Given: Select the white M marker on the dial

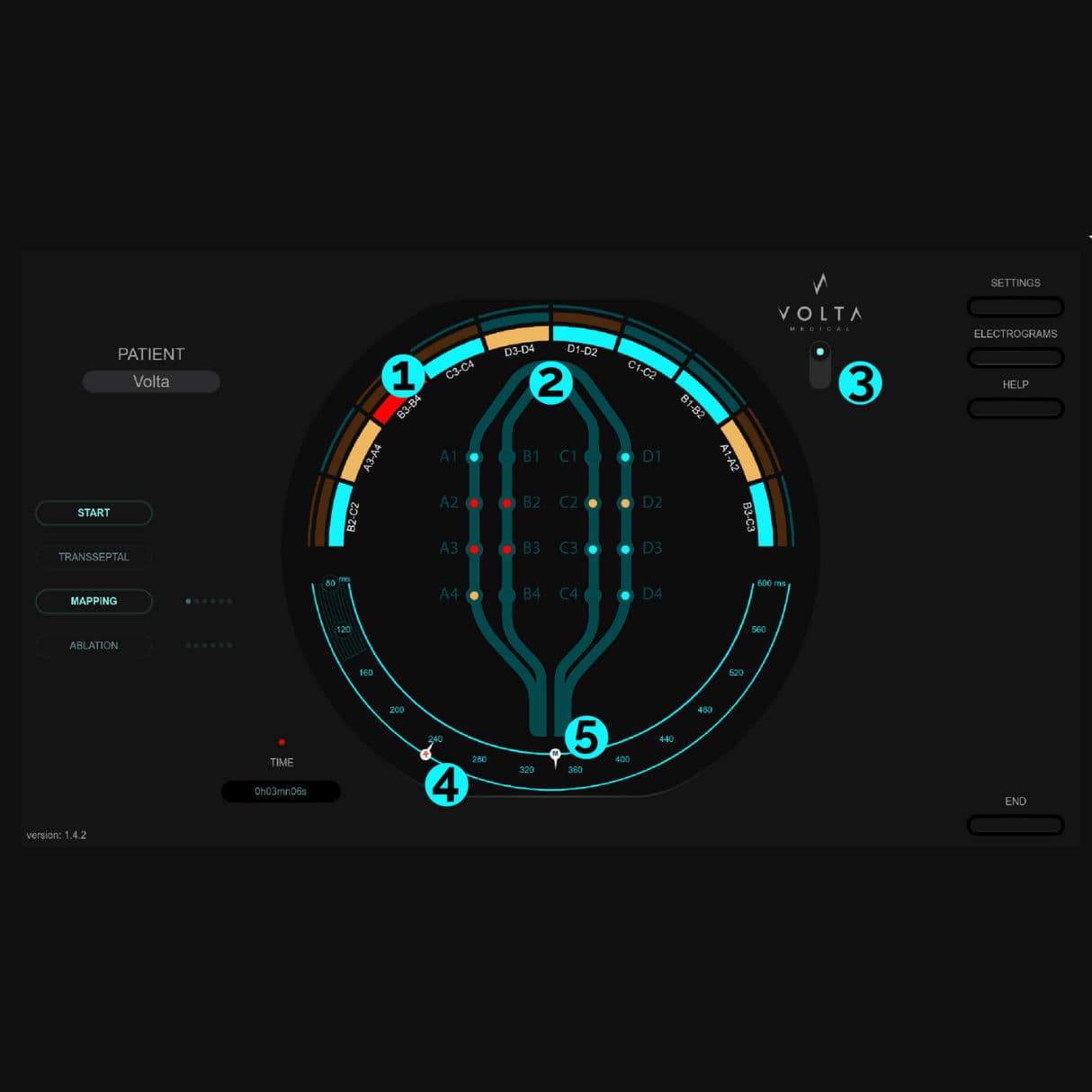Looking at the screenshot, I should tap(554, 753).
